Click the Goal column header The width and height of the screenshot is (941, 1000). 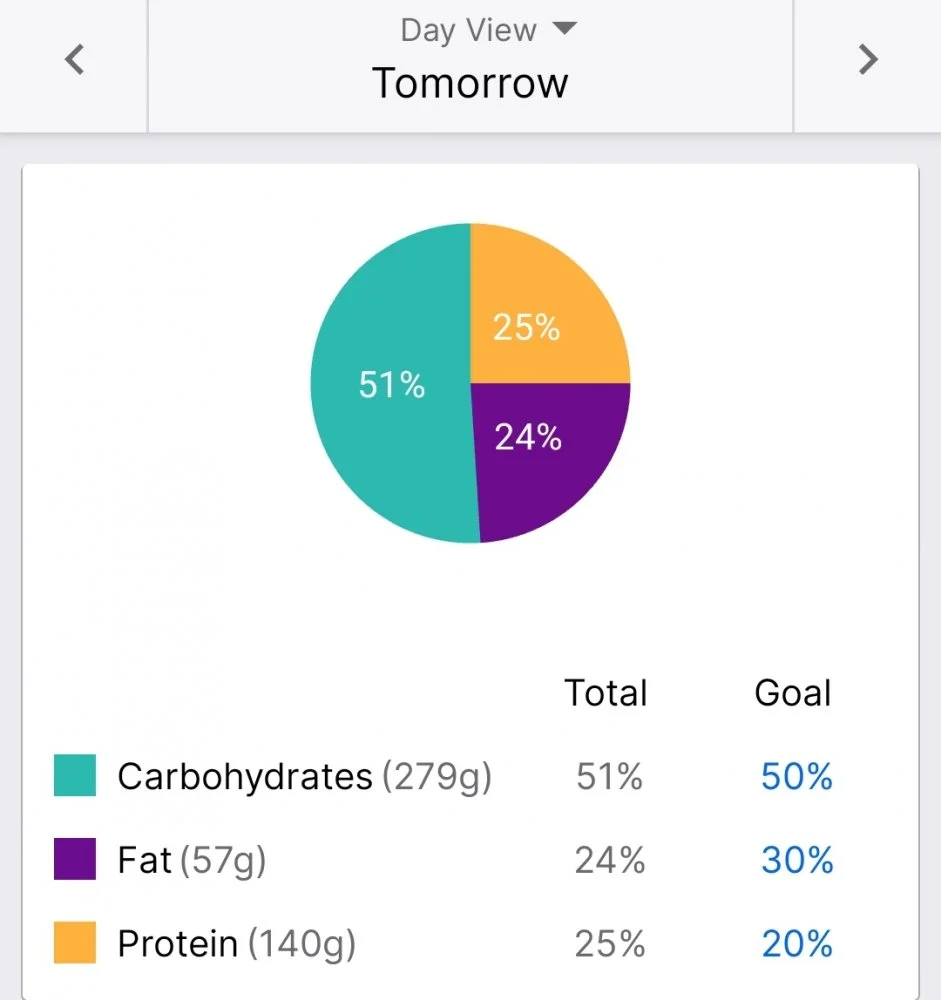[x=793, y=693]
